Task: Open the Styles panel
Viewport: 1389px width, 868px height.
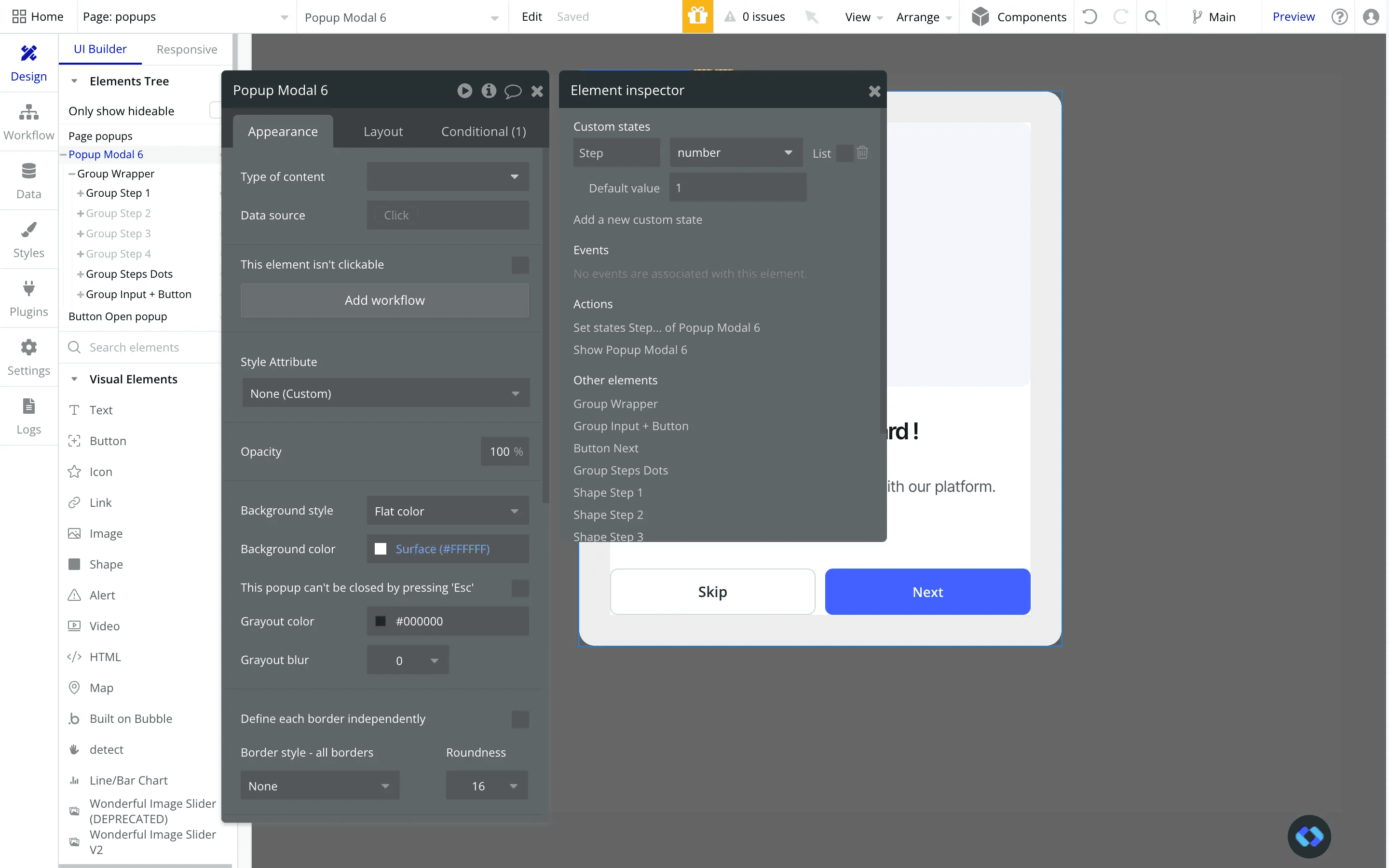Action: pos(29,239)
